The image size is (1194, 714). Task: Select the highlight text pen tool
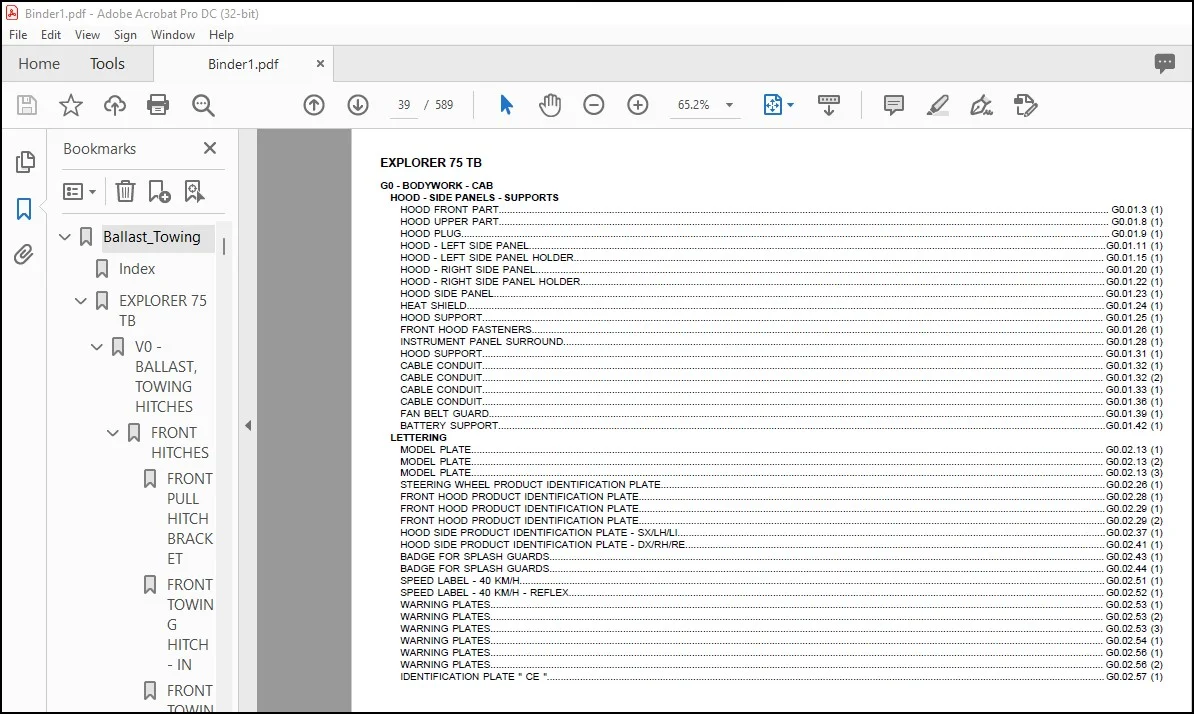point(937,105)
